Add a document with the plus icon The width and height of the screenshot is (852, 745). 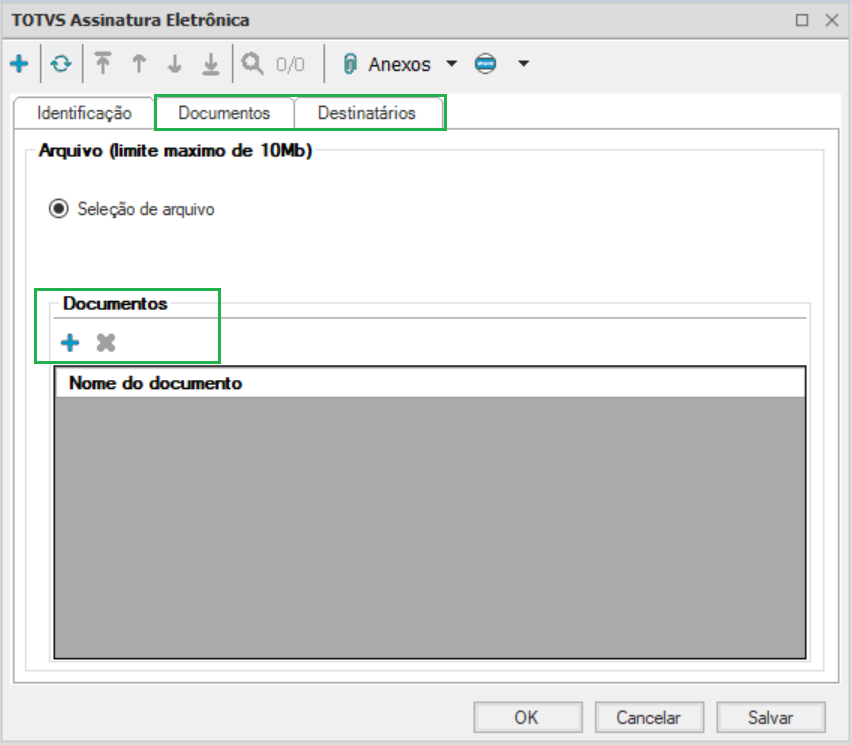(70, 343)
